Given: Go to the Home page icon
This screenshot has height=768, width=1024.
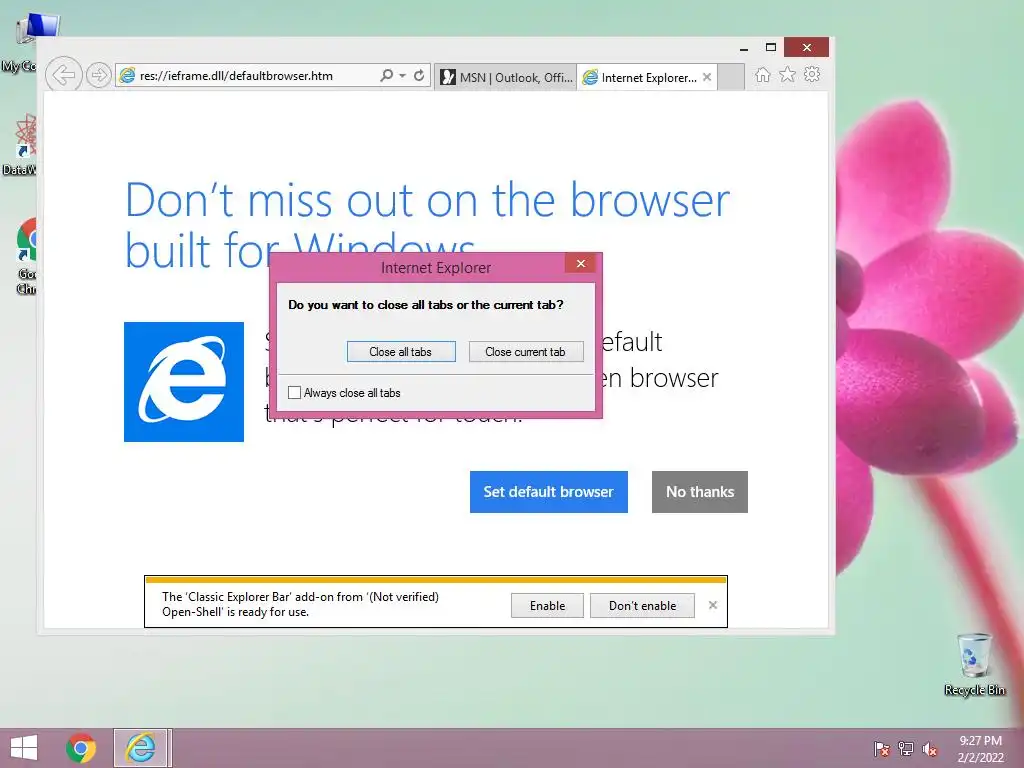Looking at the screenshot, I should click(x=762, y=75).
